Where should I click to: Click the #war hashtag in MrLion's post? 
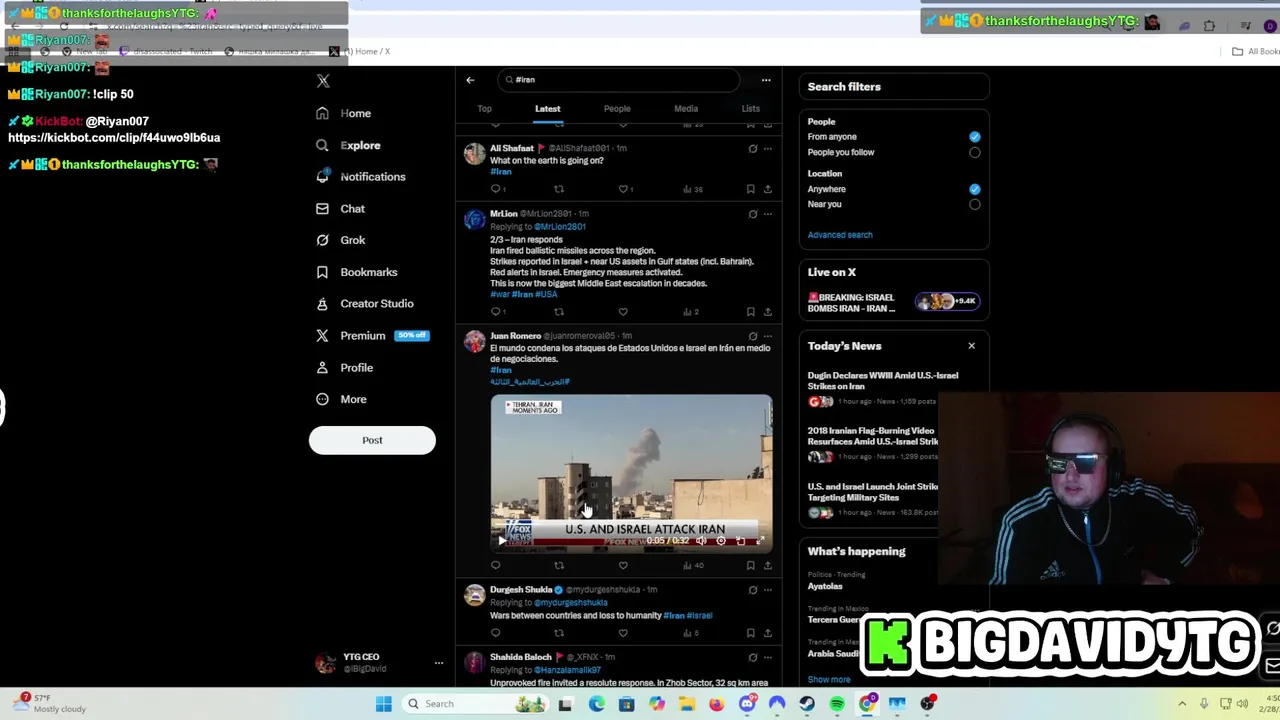click(499, 295)
